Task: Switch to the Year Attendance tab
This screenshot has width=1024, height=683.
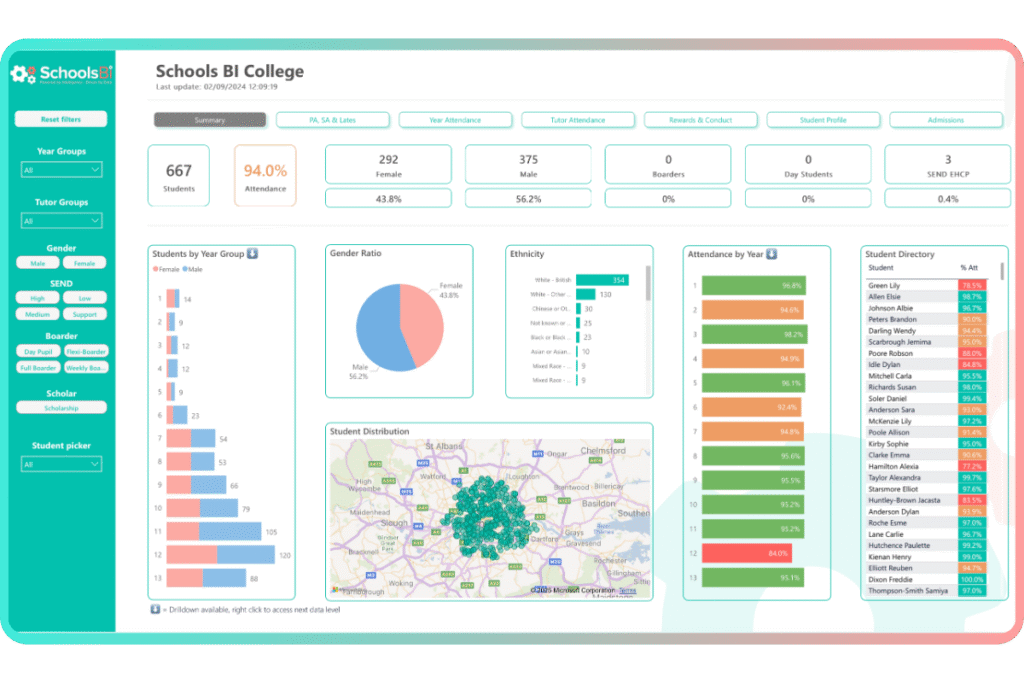Action: 455,120
